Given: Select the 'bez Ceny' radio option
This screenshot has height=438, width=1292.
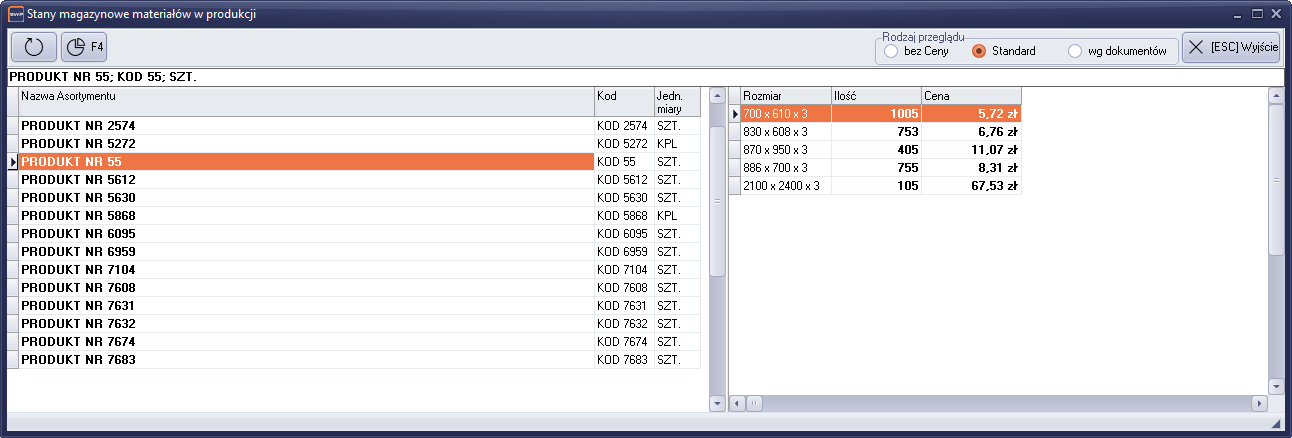Looking at the screenshot, I should pyautogui.click(x=891, y=51).
